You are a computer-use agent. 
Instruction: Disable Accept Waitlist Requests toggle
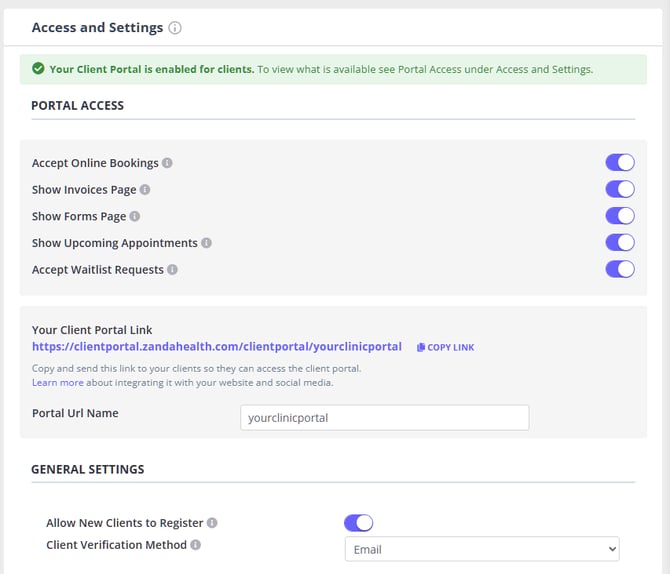coord(619,269)
